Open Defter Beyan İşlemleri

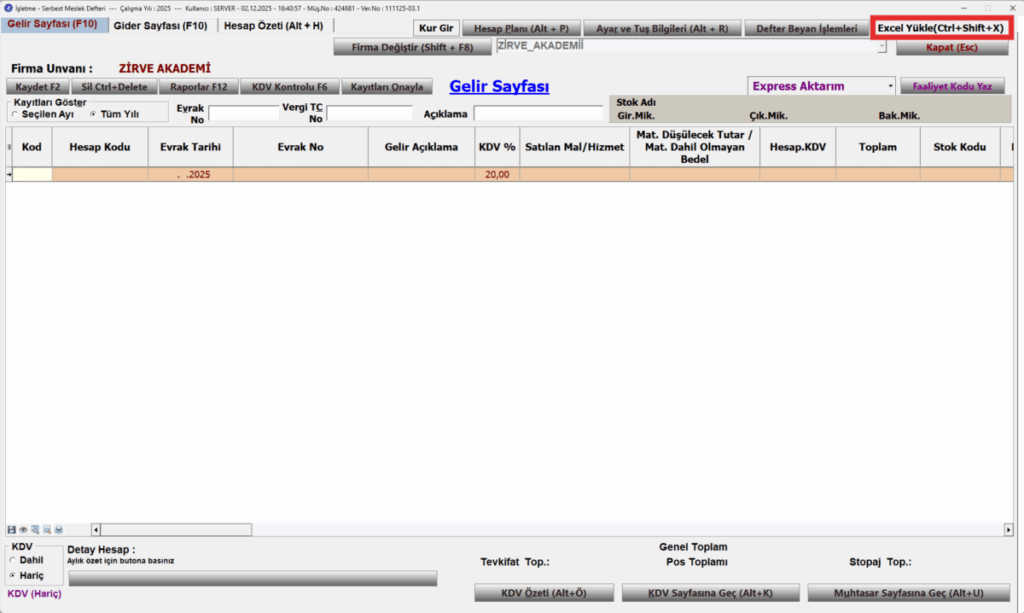tap(807, 29)
